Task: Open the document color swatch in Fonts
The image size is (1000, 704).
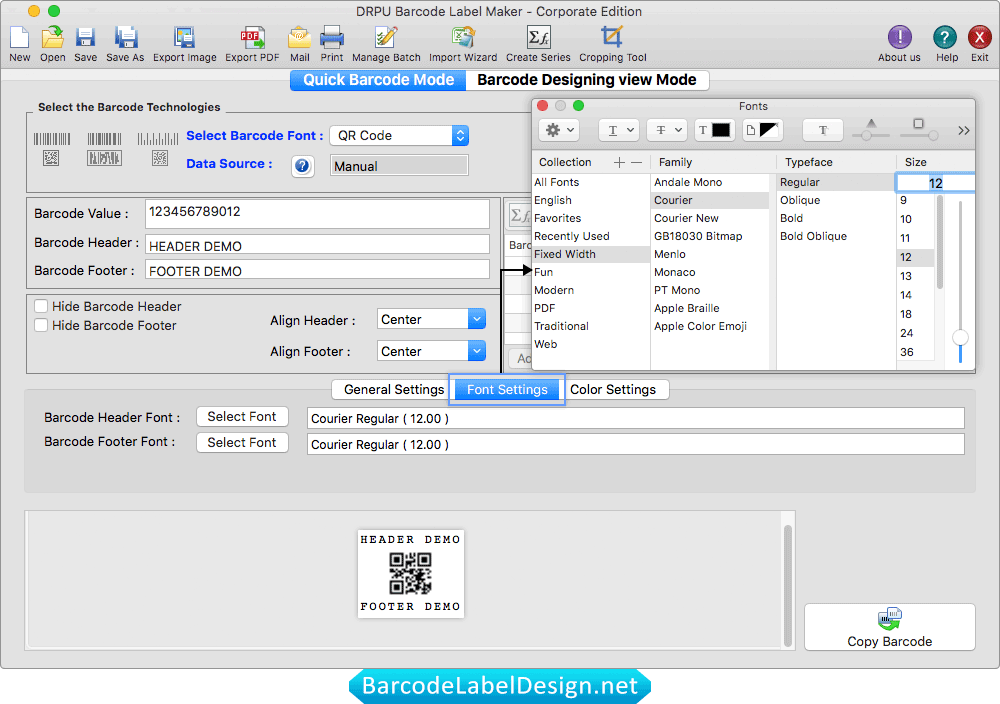Action: click(762, 130)
